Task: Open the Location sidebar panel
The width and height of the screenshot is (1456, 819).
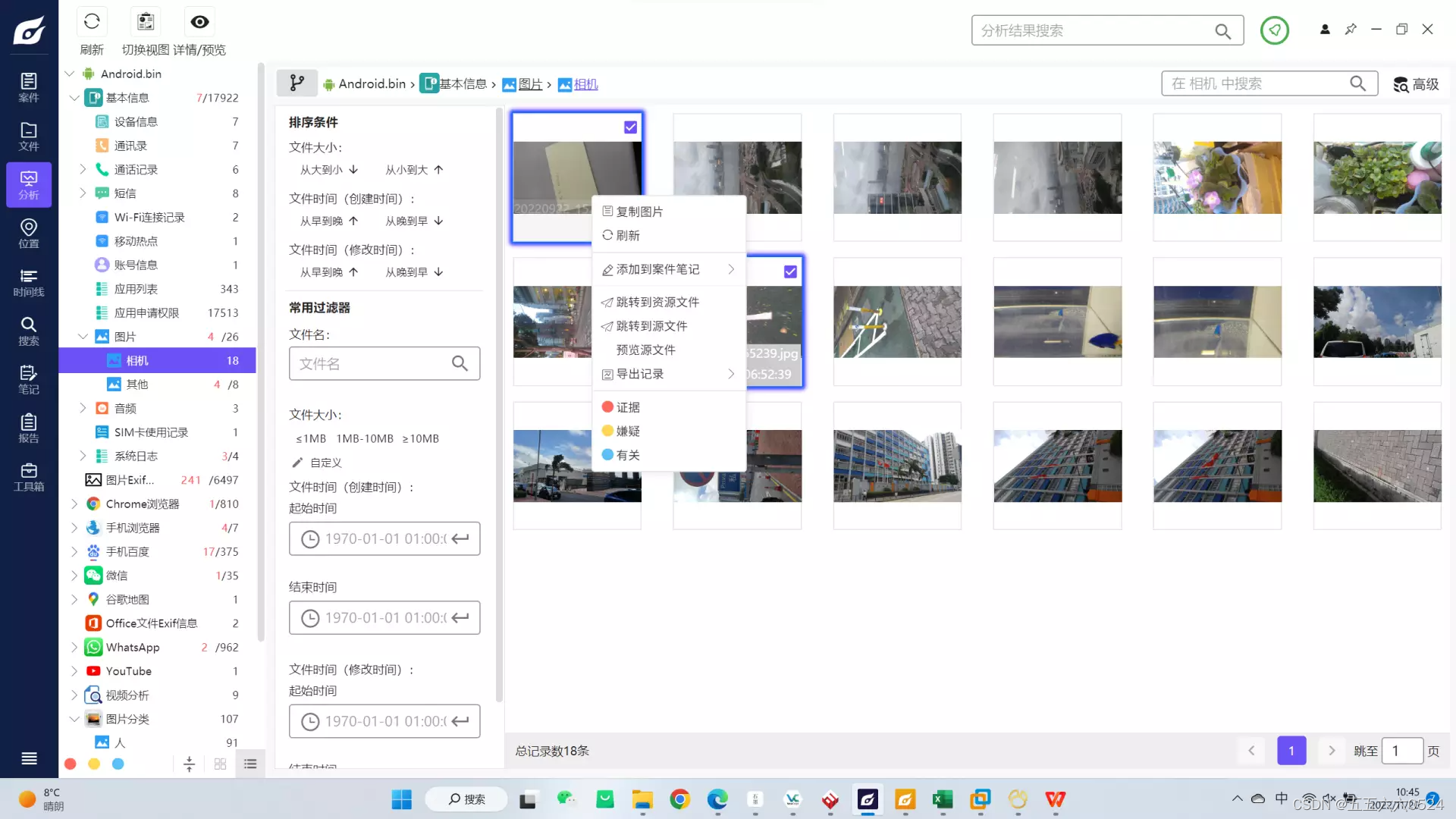Action: pos(28,234)
